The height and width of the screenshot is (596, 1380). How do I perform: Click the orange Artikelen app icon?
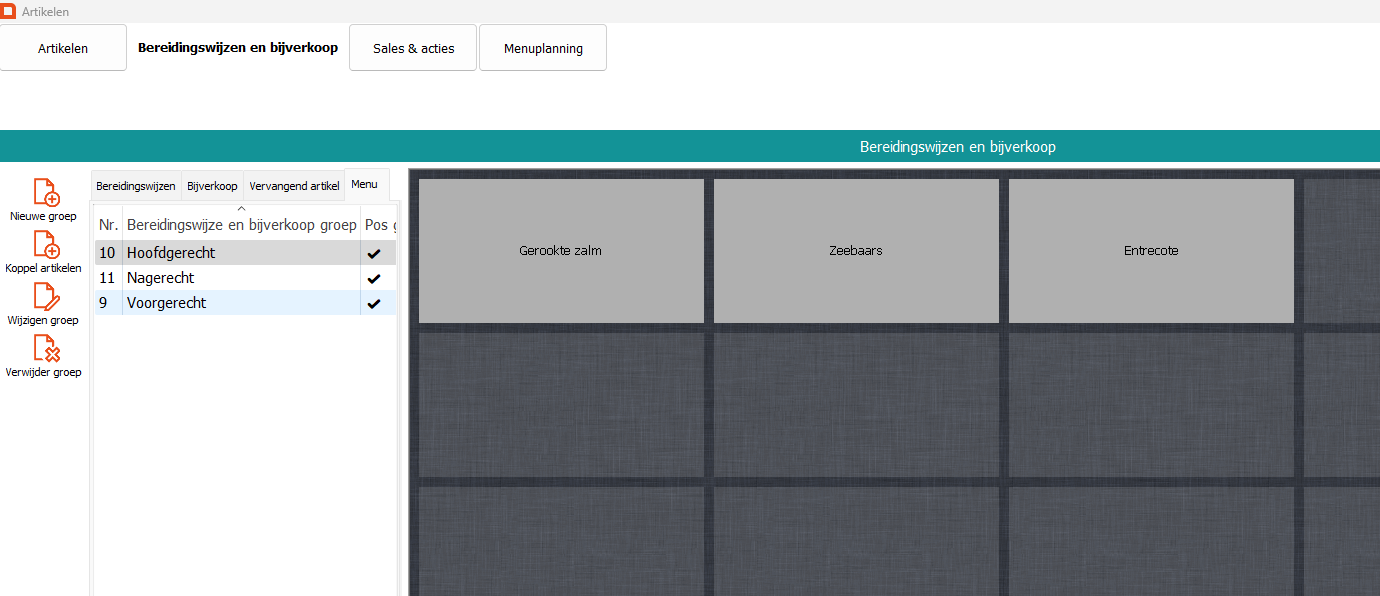coord(8,11)
